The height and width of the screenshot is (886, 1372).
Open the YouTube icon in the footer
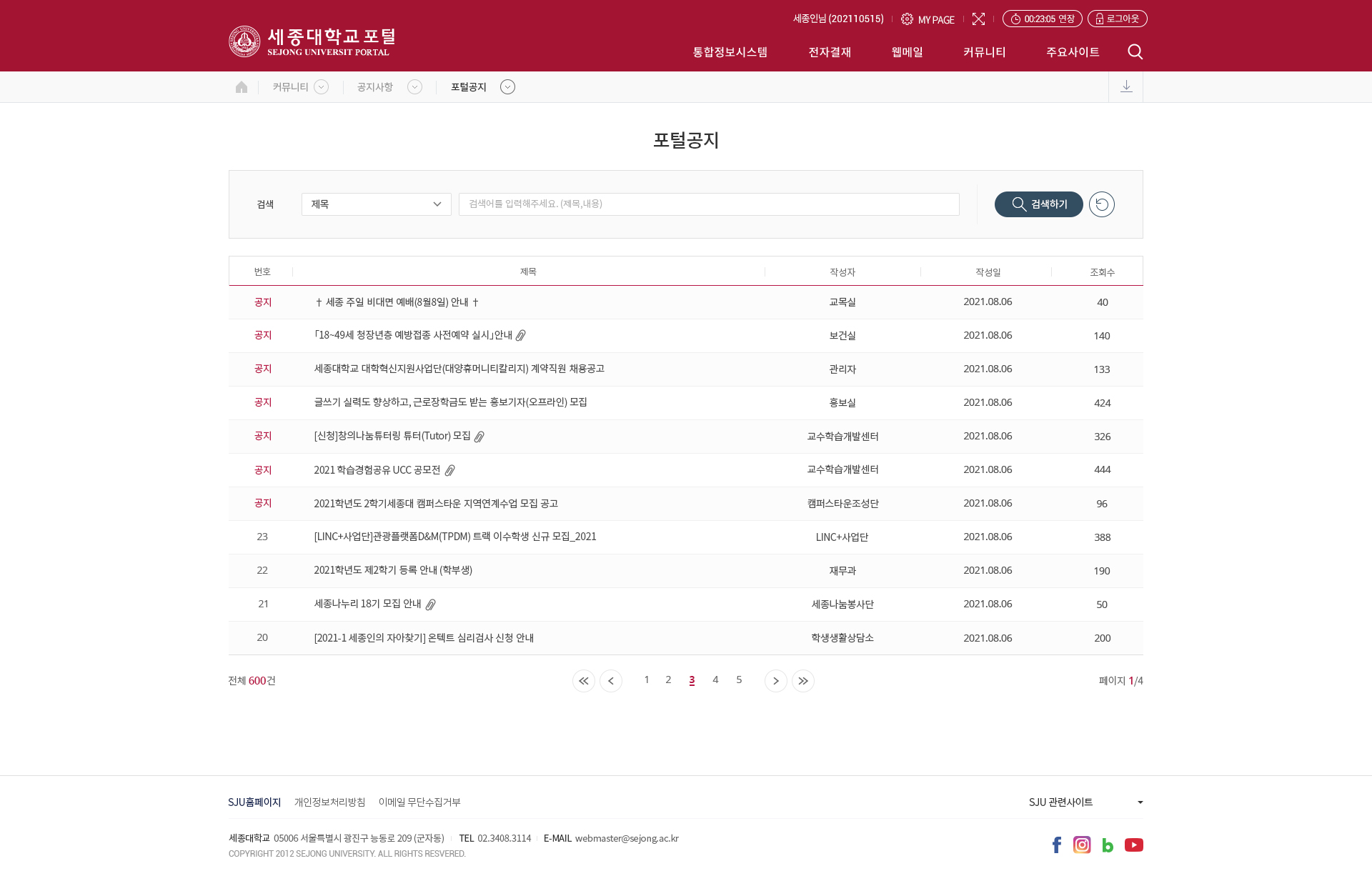[1134, 845]
